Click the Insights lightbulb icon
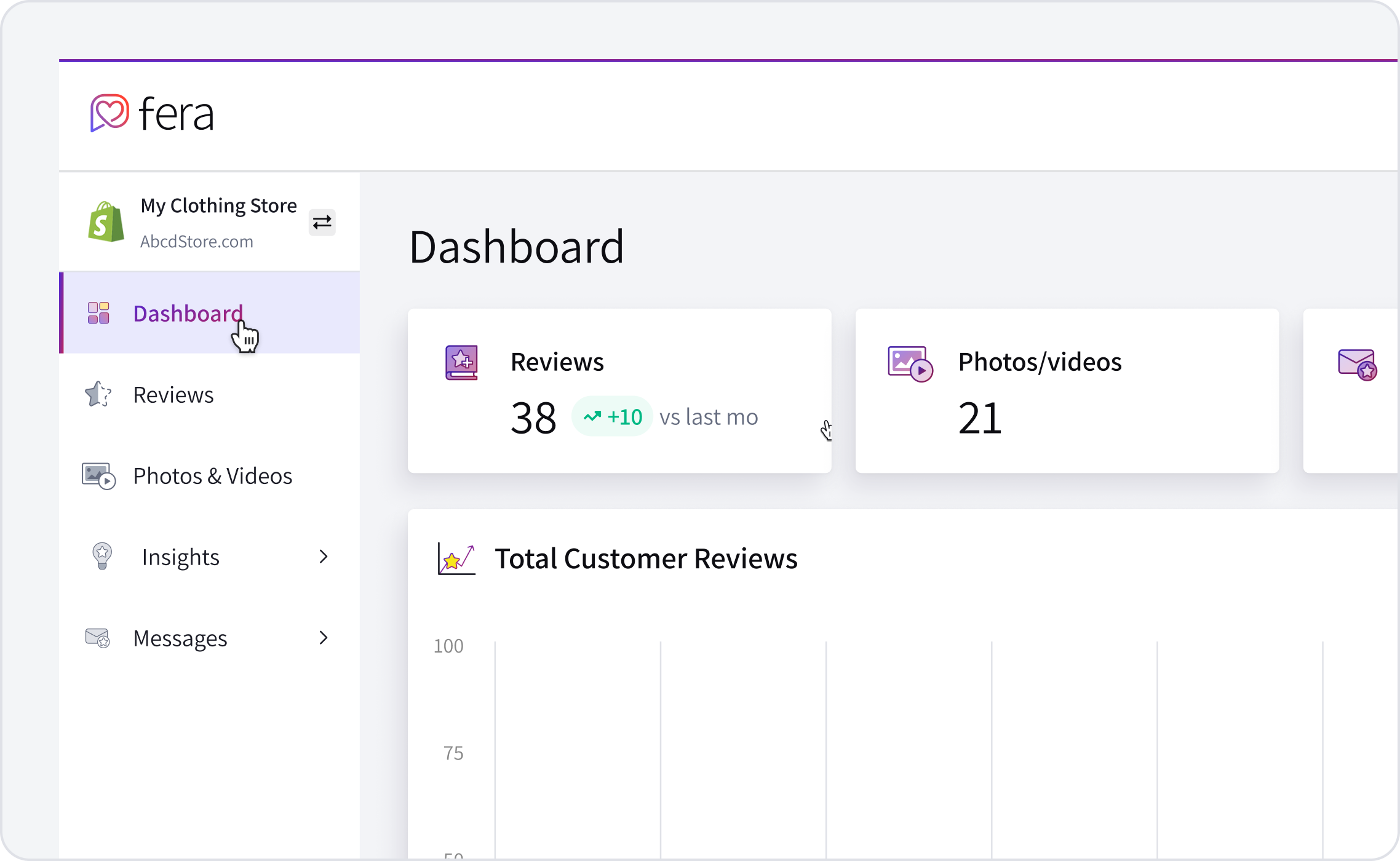This screenshot has height=861, width=1400. tap(102, 556)
